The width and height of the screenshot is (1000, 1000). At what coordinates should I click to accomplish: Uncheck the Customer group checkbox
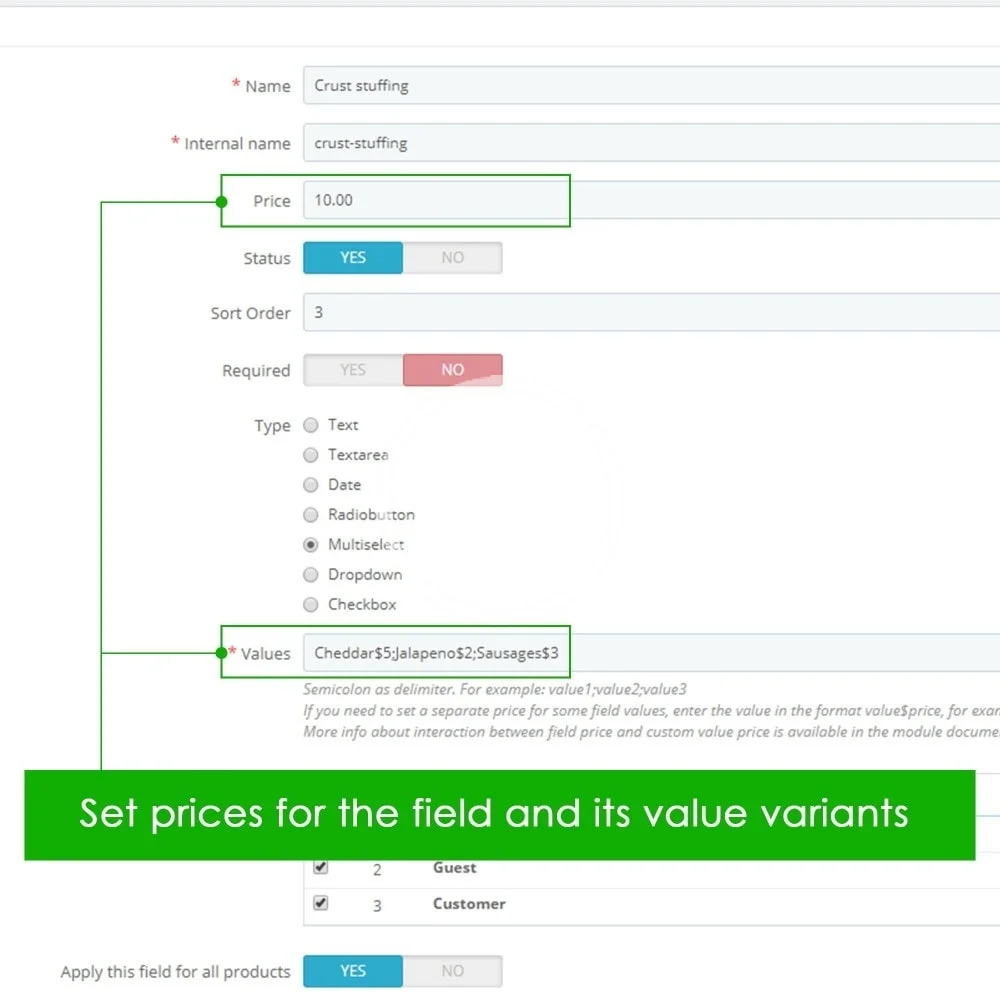click(x=321, y=903)
